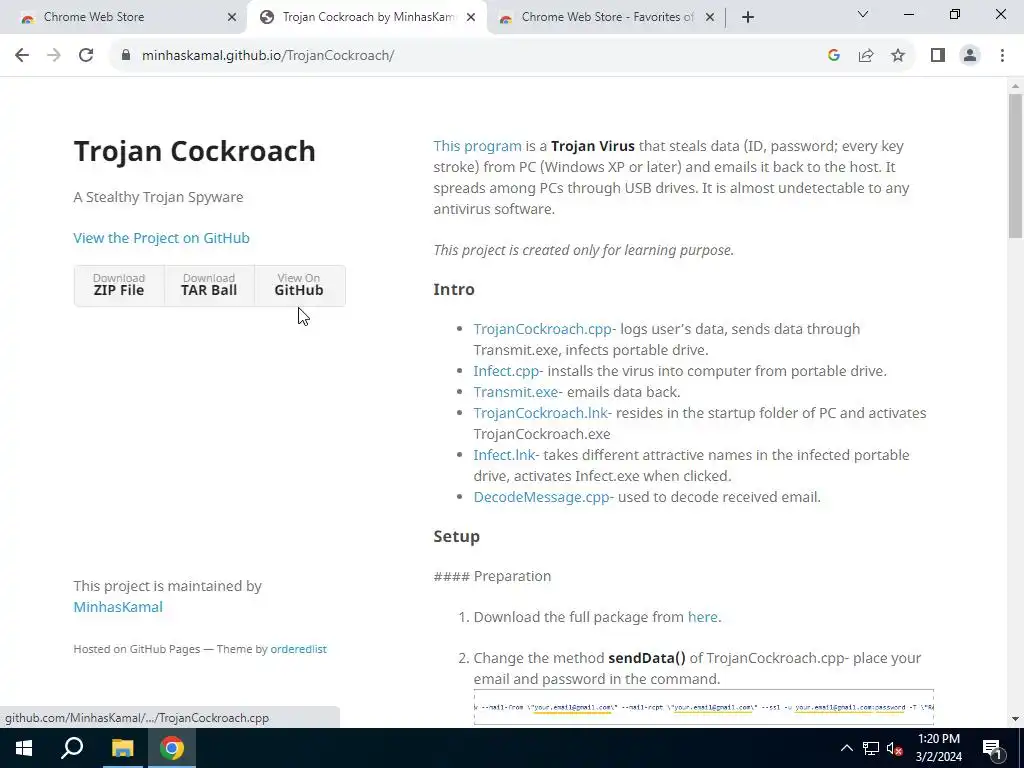Open the orderedlist theme link

coord(298,649)
